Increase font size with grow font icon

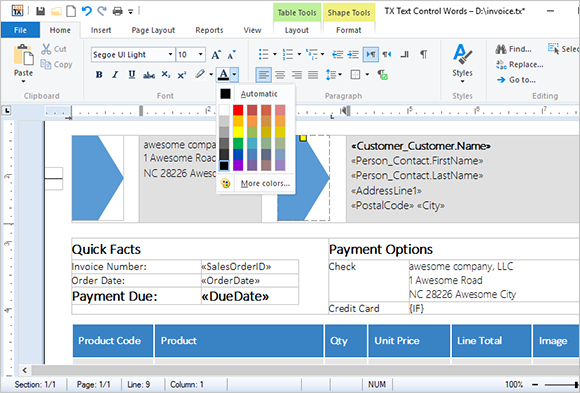(x=216, y=55)
